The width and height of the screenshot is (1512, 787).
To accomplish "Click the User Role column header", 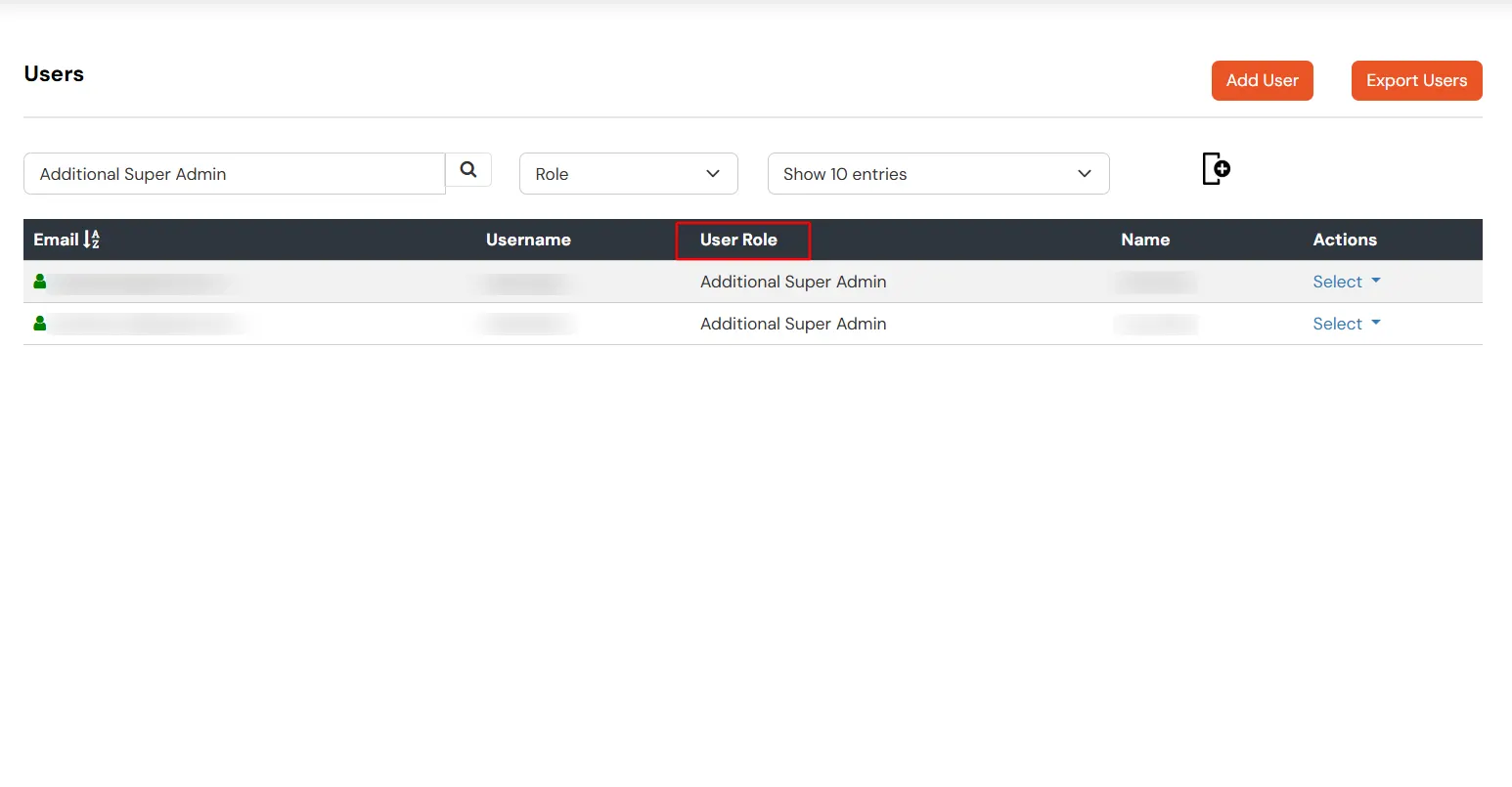I will [x=738, y=240].
